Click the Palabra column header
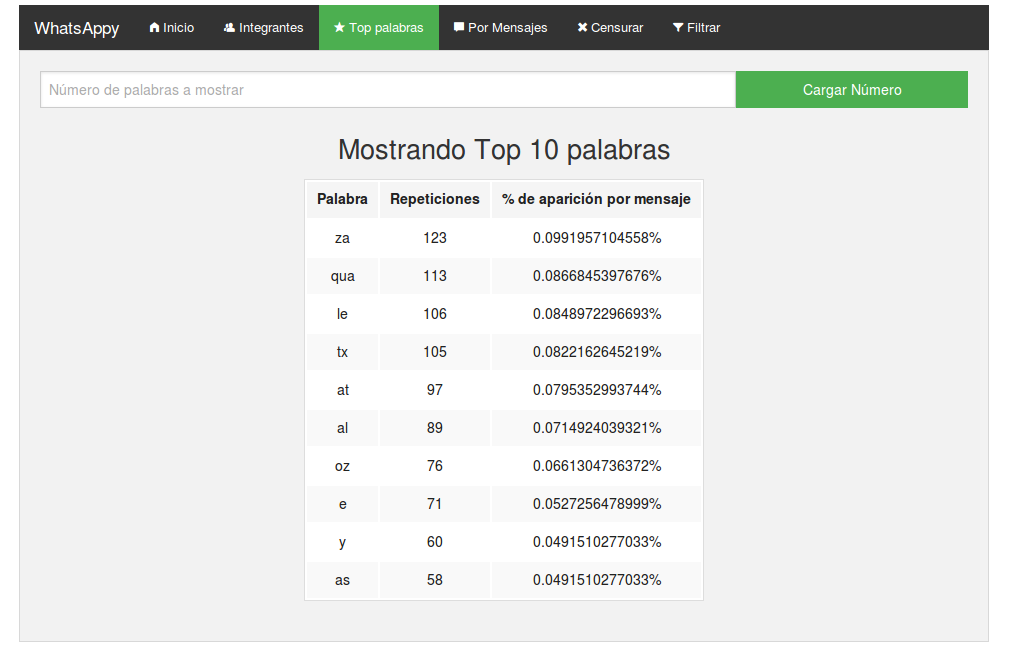Screen dimensions: 1022x655 click(342, 199)
